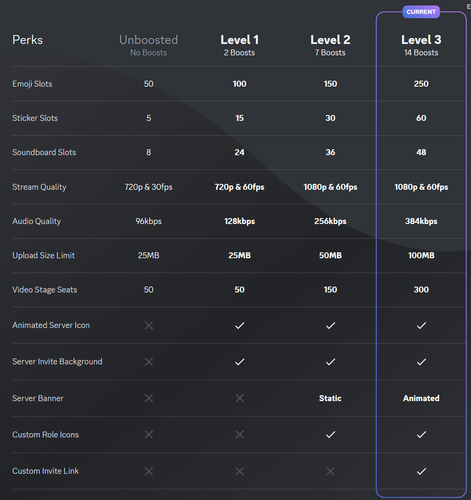Click Custom Role Icons X under Level 1

240,435
